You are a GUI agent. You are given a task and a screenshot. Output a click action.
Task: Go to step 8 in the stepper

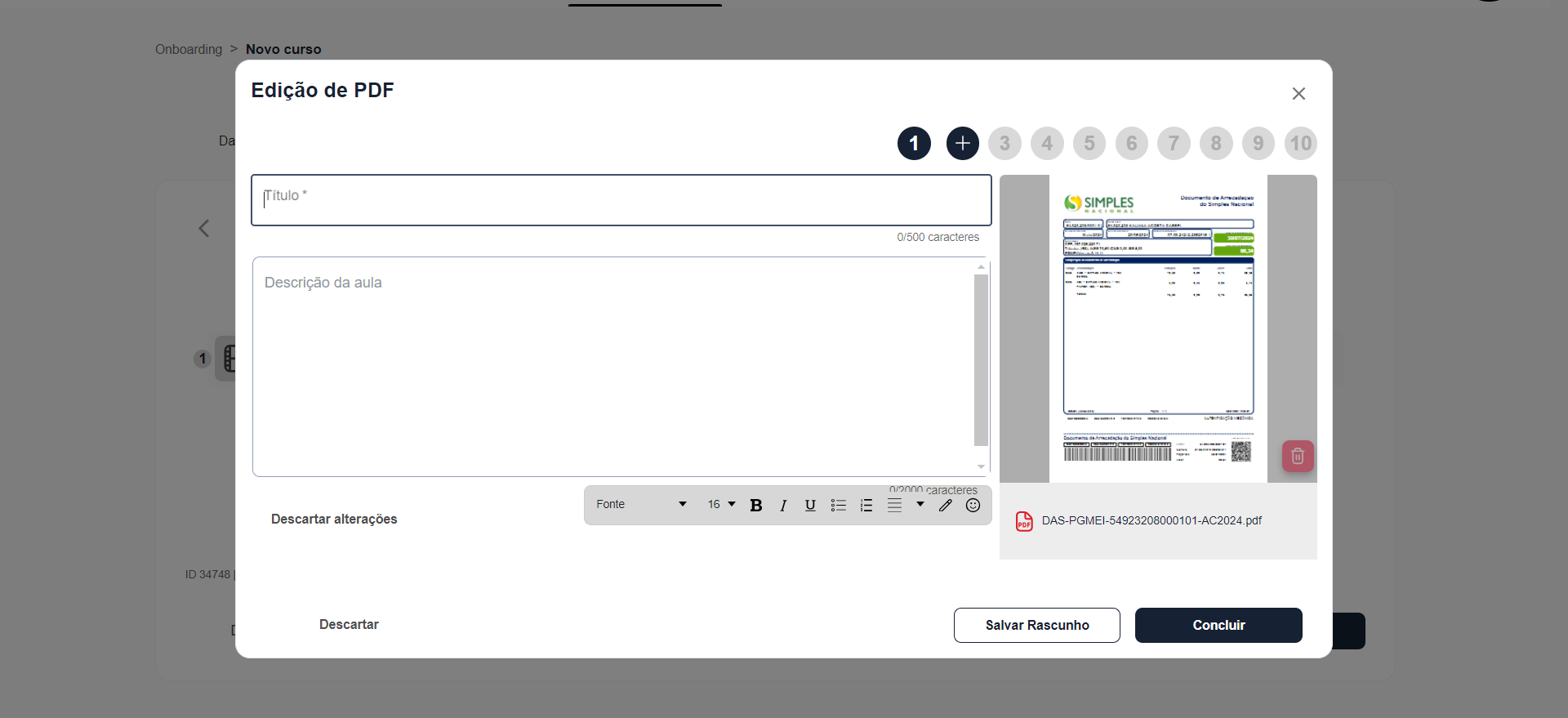pyautogui.click(x=1216, y=144)
